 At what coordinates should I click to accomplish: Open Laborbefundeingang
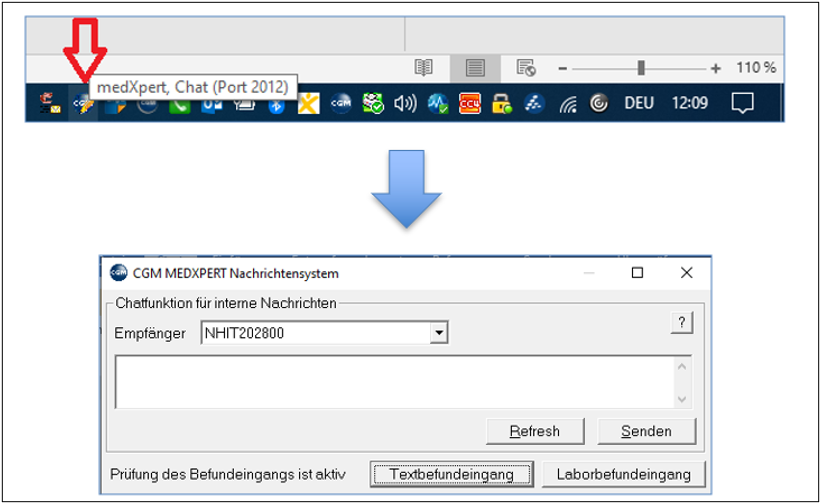[x=623, y=474]
